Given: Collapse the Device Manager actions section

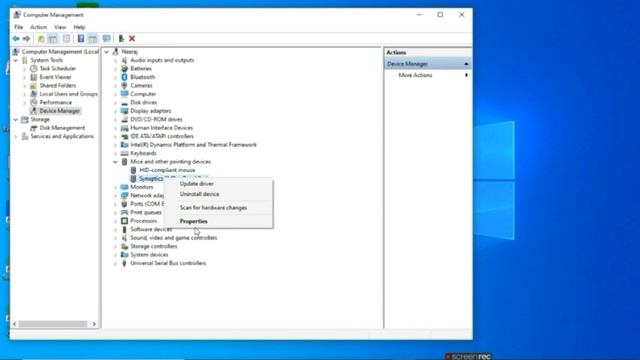Looking at the screenshot, I should pos(466,64).
